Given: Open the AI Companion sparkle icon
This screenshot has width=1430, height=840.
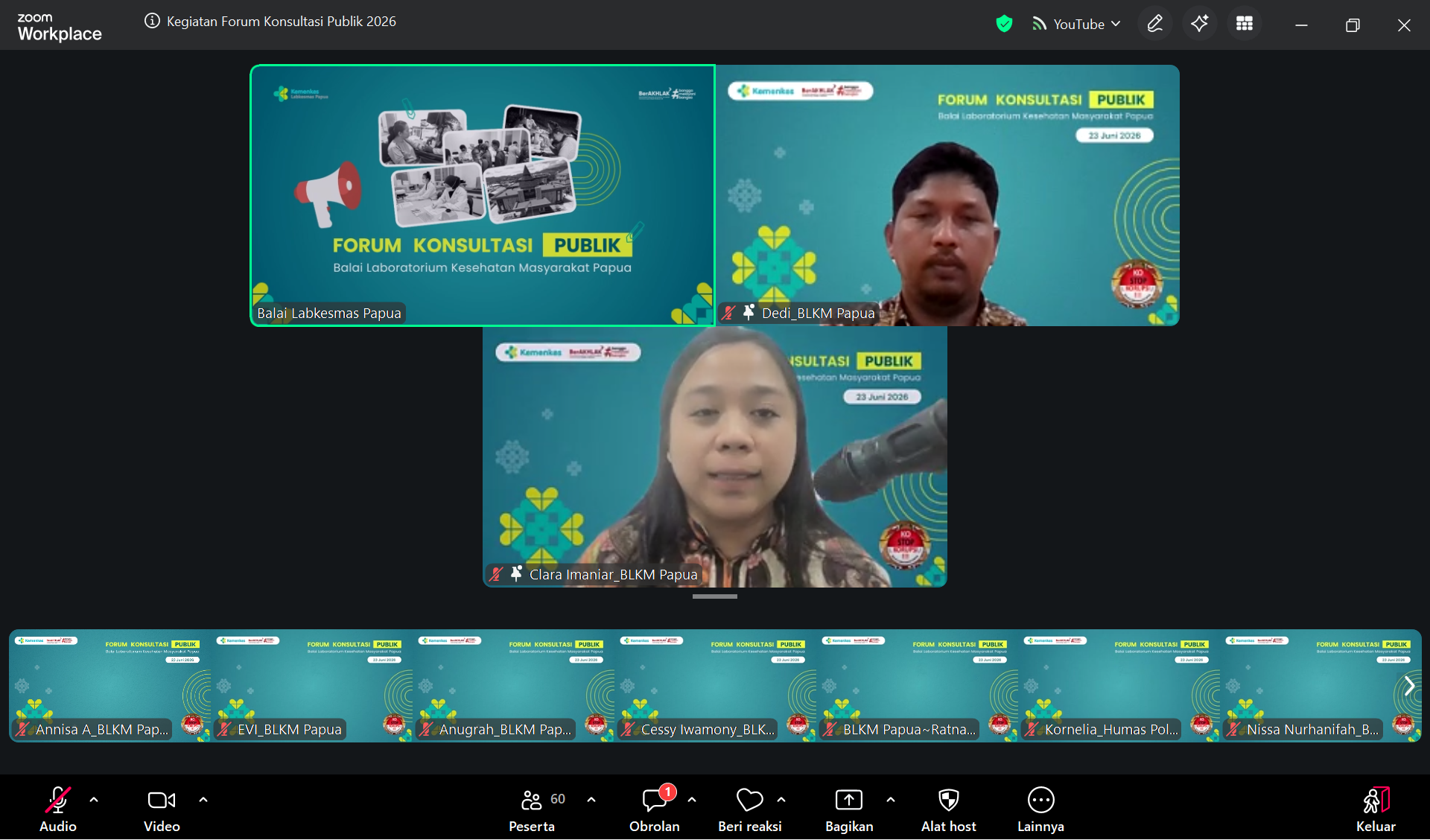Looking at the screenshot, I should click(x=1200, y=24).
